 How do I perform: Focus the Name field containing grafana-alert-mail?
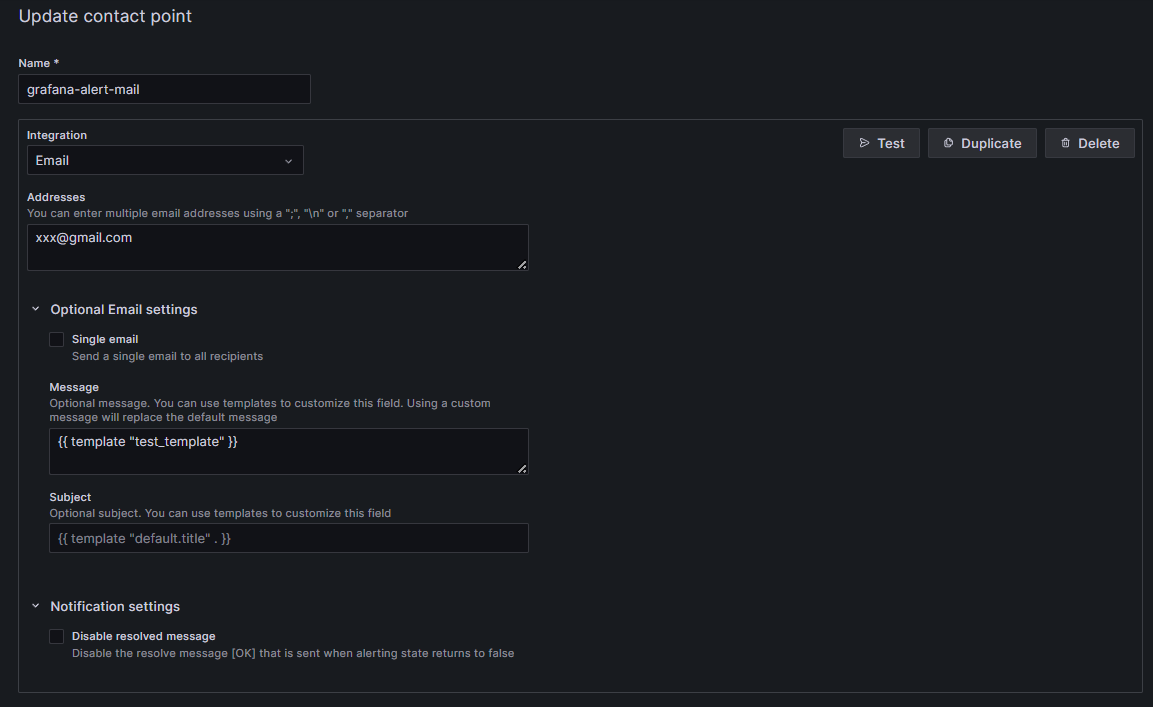coord(164,89)
